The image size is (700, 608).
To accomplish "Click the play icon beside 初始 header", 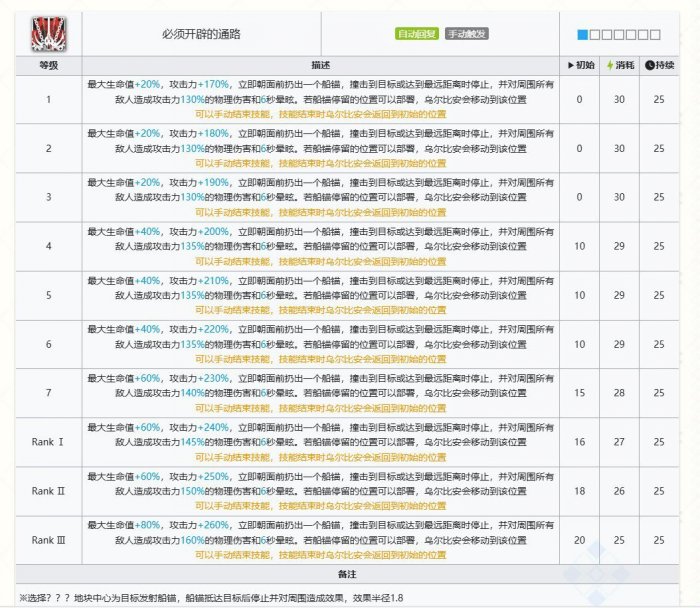I will coord(572,65).
